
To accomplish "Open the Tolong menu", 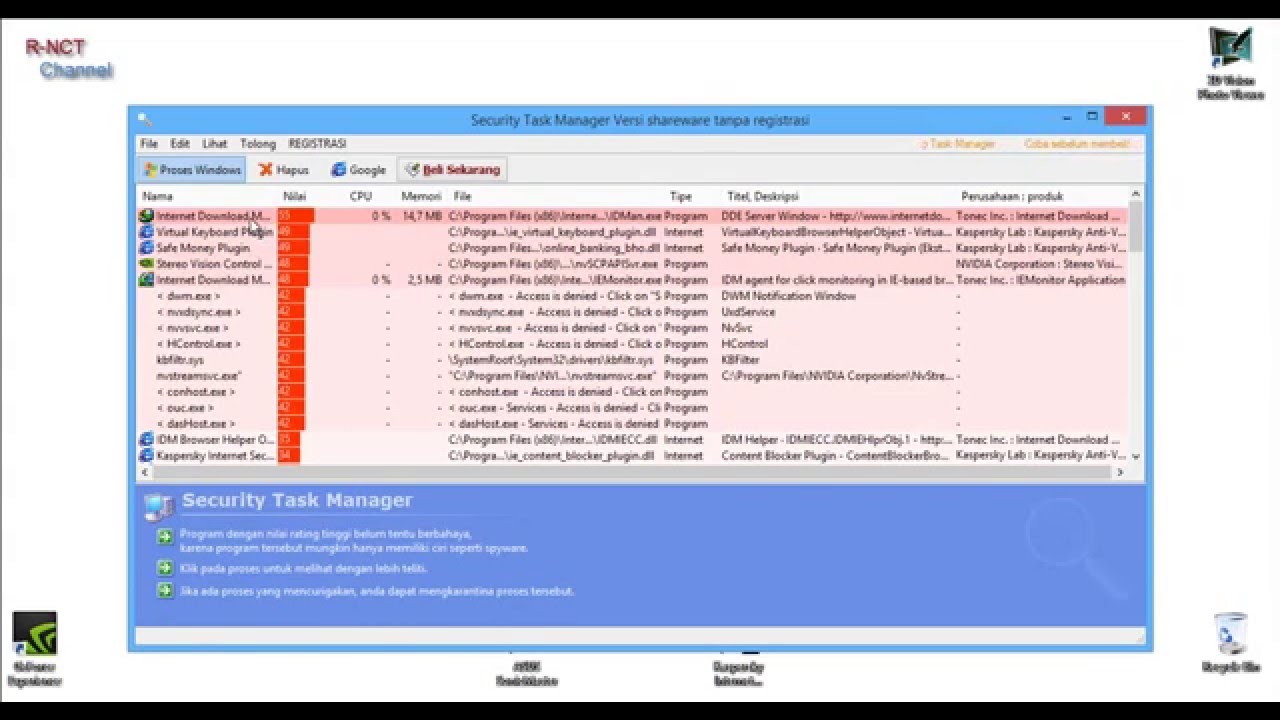I will pos(258,144).
